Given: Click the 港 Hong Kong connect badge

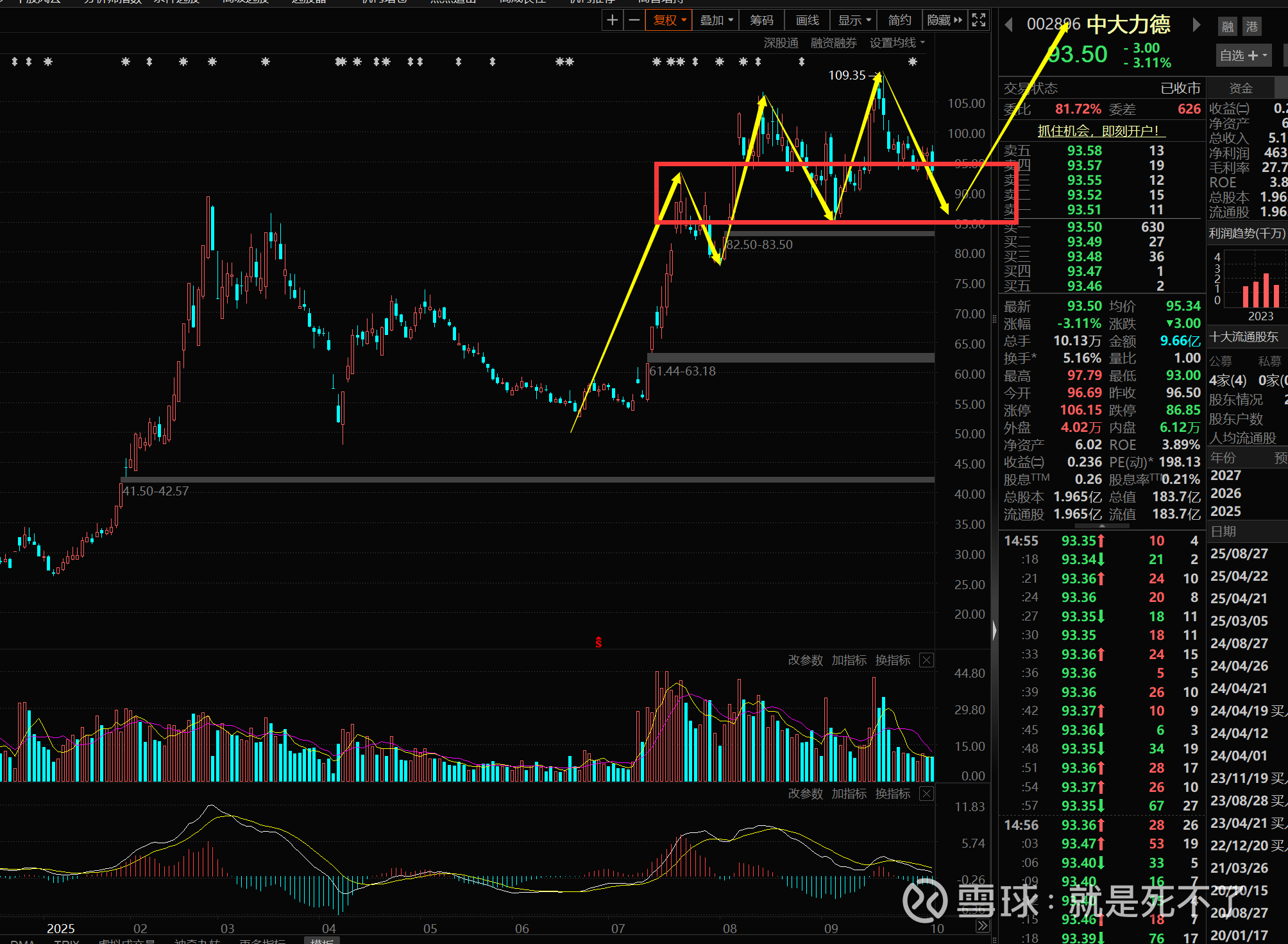Looking at the screenshot, I should 1252,27.
